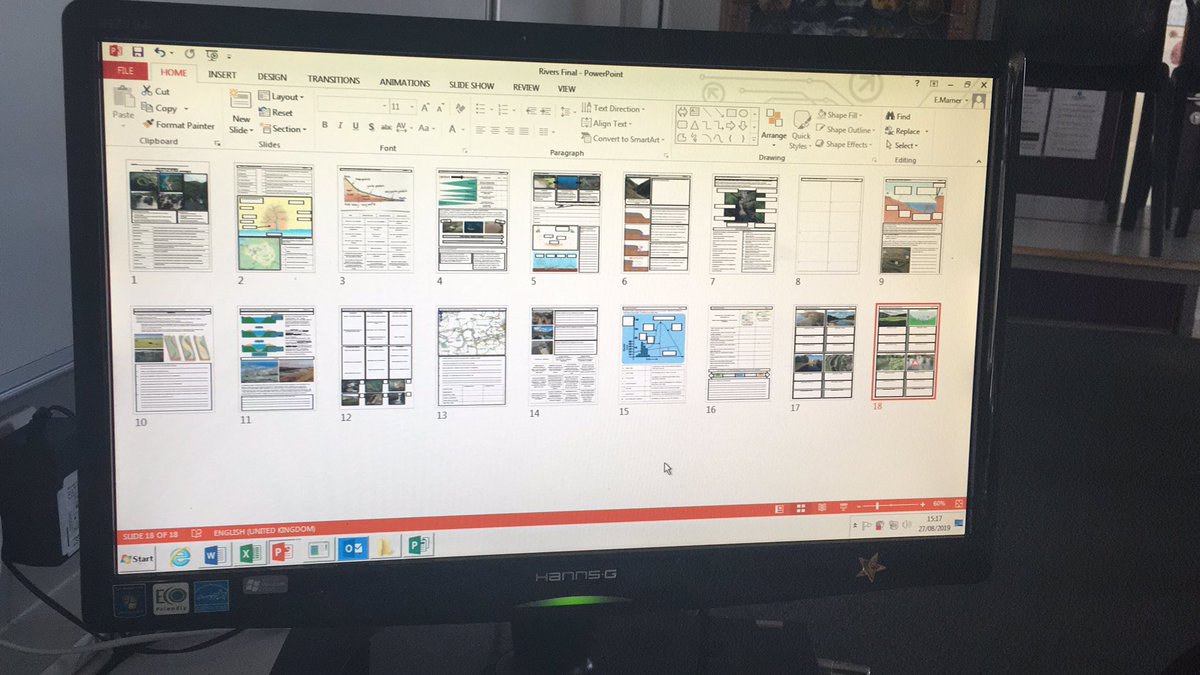Add a New Slide
1200x675 pixels.
click(241, 112)
